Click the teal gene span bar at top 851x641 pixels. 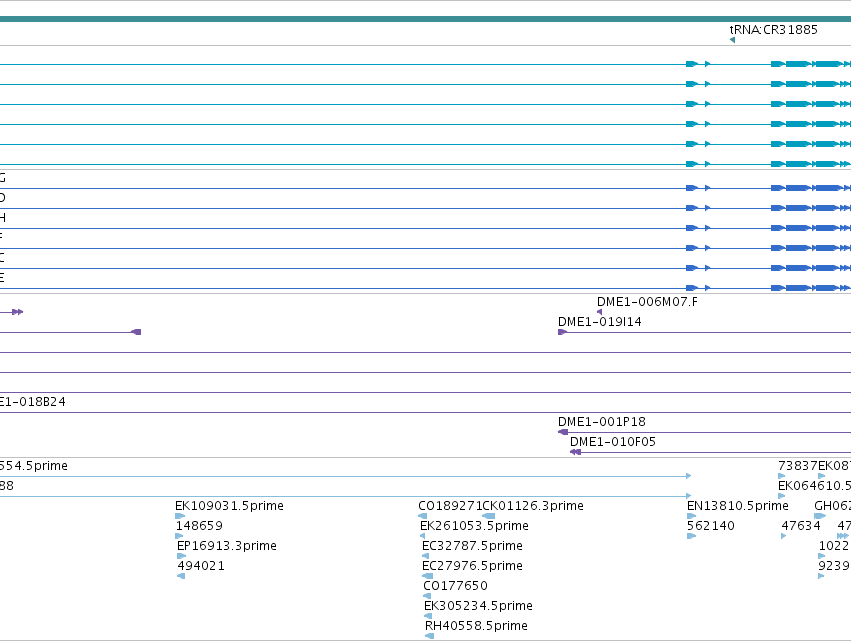pyautogui.click(x=426, y=19)
